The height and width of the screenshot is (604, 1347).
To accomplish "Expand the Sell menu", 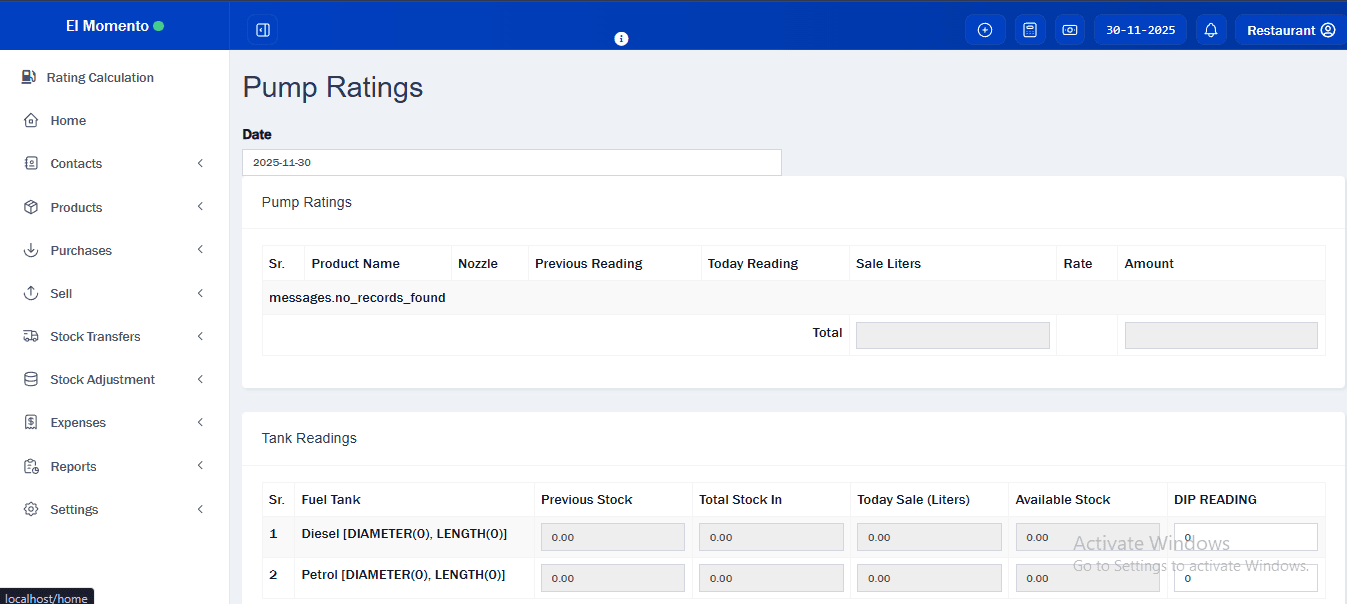I will click(199, 293).
